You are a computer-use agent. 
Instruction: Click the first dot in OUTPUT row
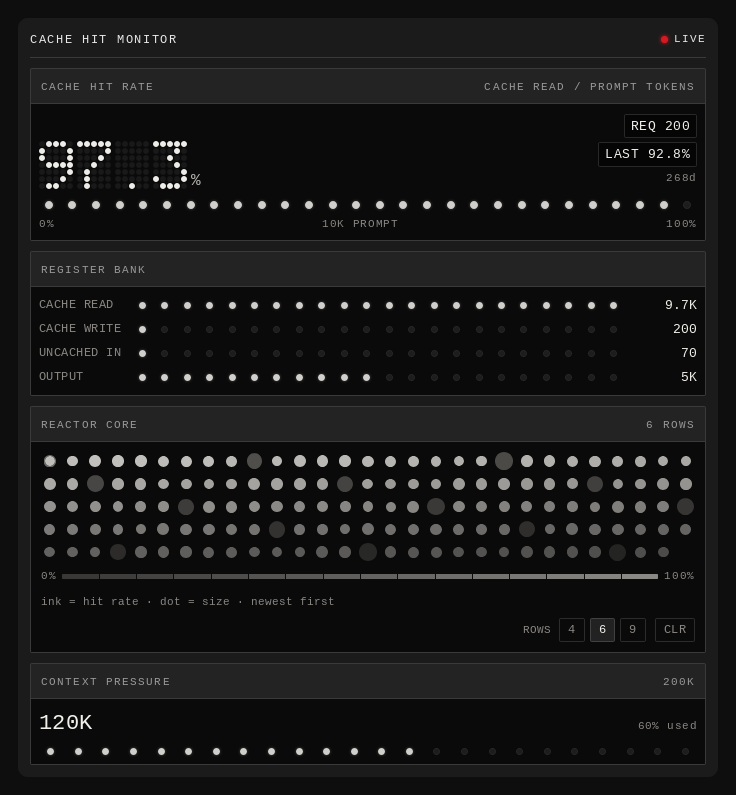coord(142,378)
